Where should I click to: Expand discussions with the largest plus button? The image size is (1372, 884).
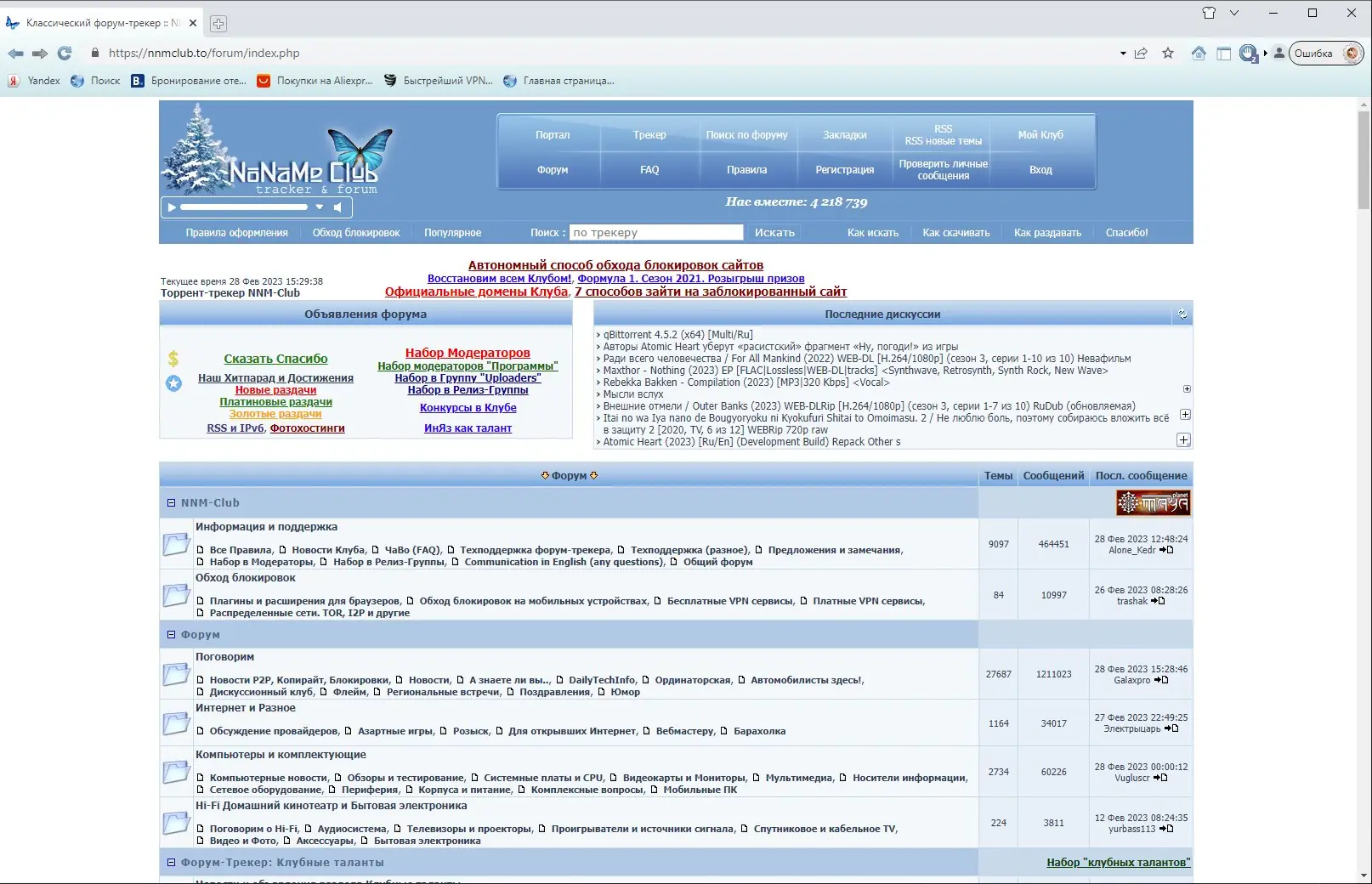(1183, 440)
